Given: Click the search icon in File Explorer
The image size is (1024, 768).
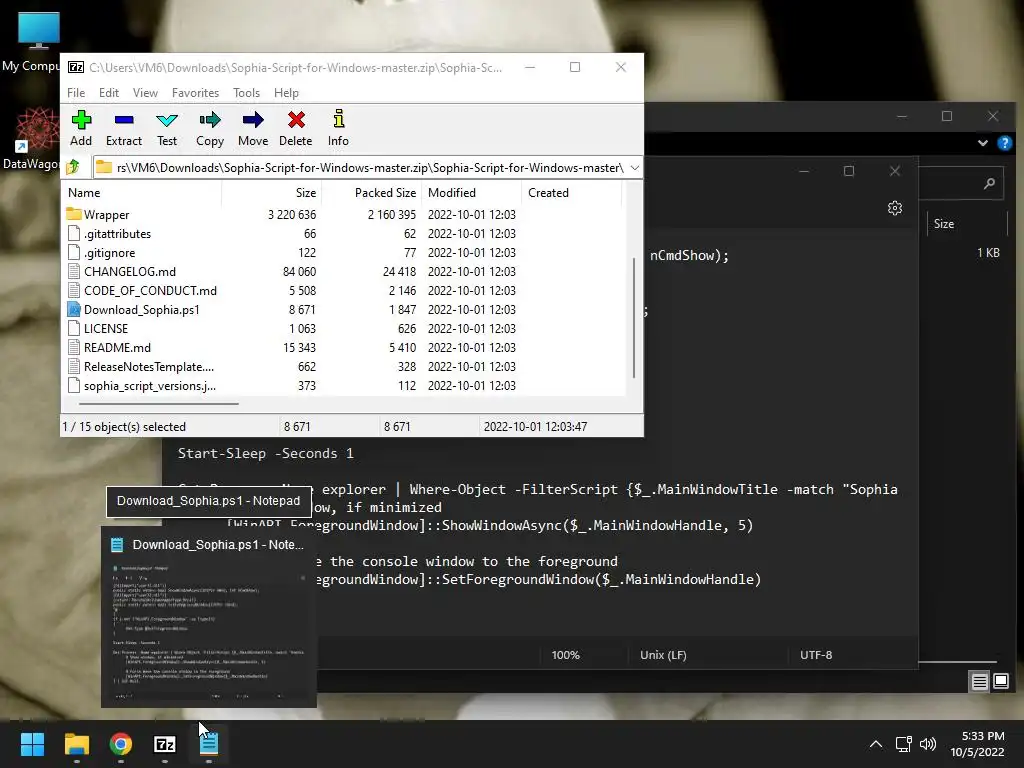Looking at the screenshot, I should [989, 184].
